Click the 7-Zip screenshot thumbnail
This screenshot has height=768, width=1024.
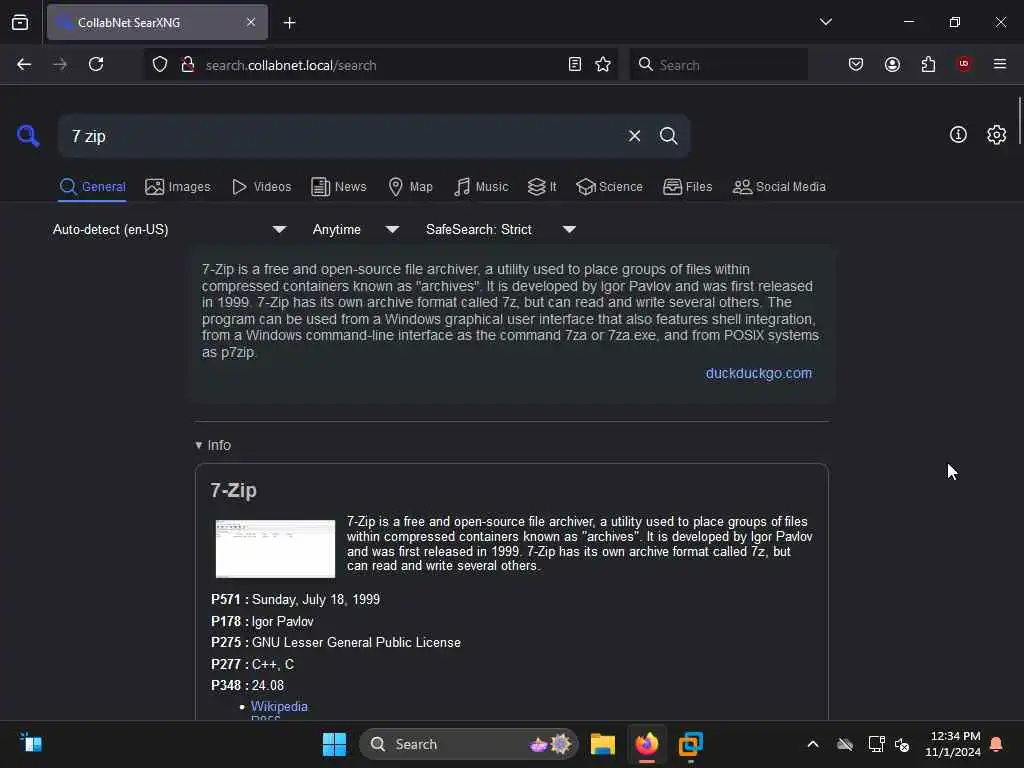pos(275,549)
